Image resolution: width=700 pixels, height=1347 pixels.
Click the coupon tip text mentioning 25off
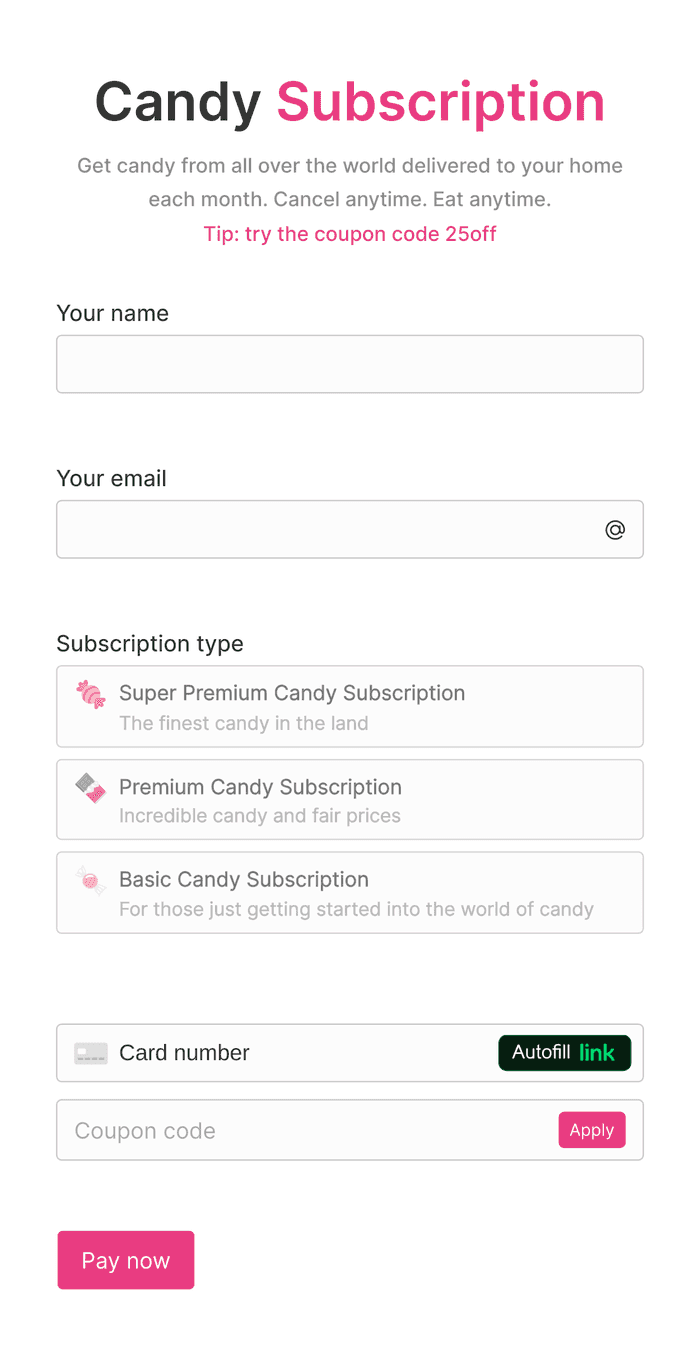coord(349,233)
